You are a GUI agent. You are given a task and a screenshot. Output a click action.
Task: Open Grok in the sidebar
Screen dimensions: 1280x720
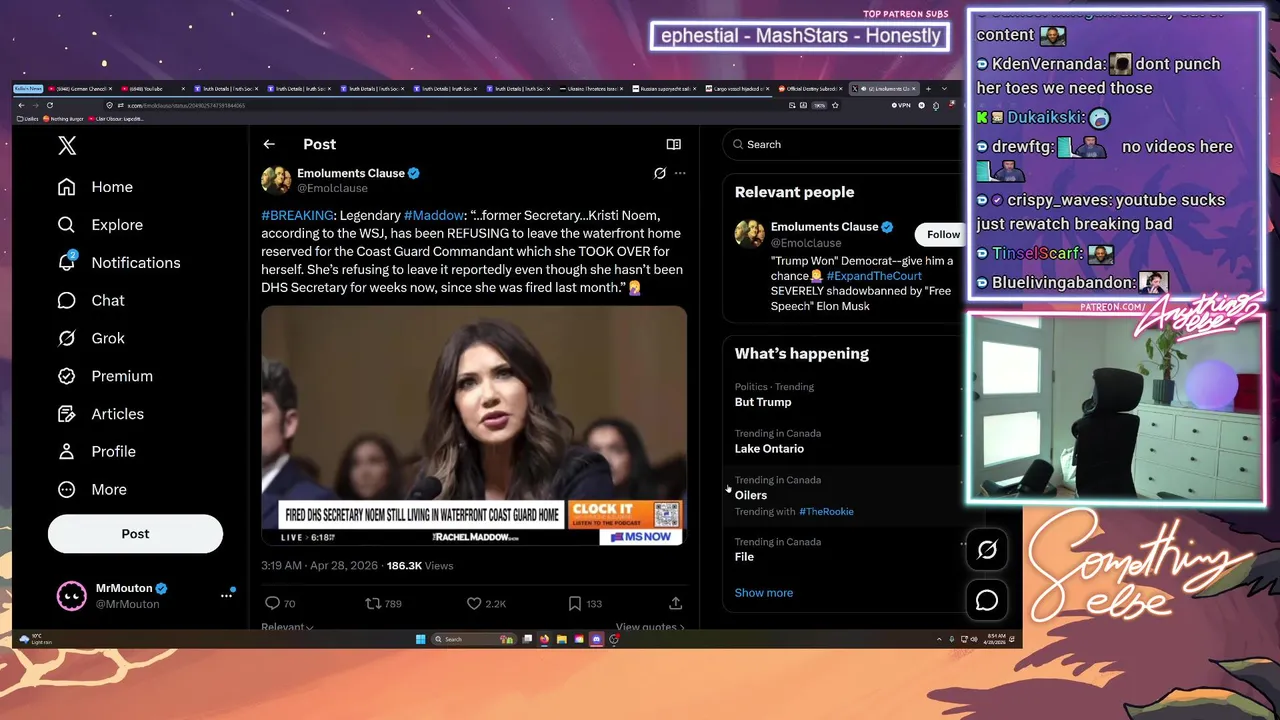(x=91, y=338)
